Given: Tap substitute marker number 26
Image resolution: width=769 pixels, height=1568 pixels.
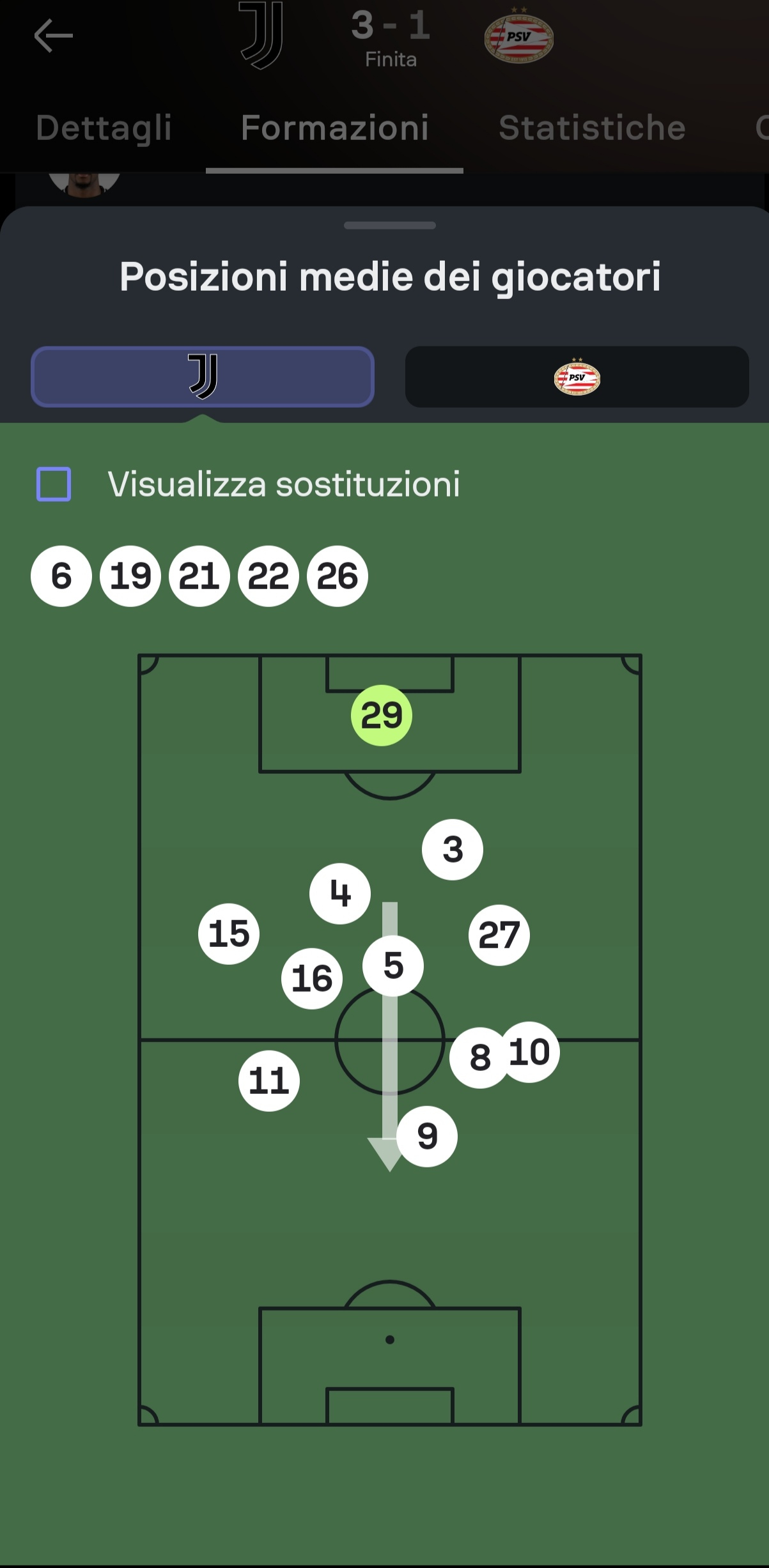Looking at the screenshot, I should tap(338, 576).
